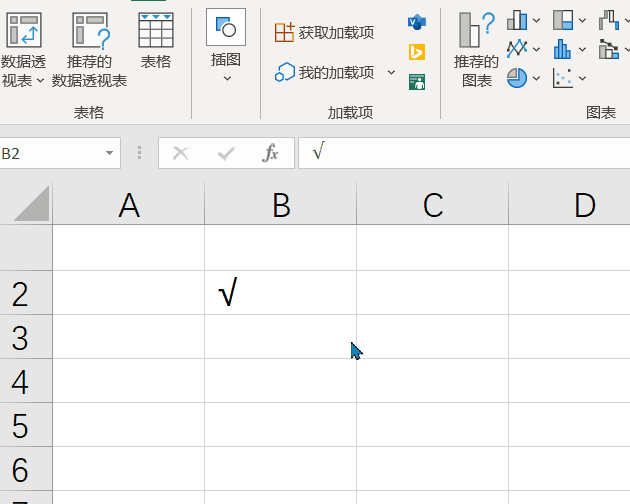Click the People Graph add-in icon
630x504 pixels.
[417, 82]
